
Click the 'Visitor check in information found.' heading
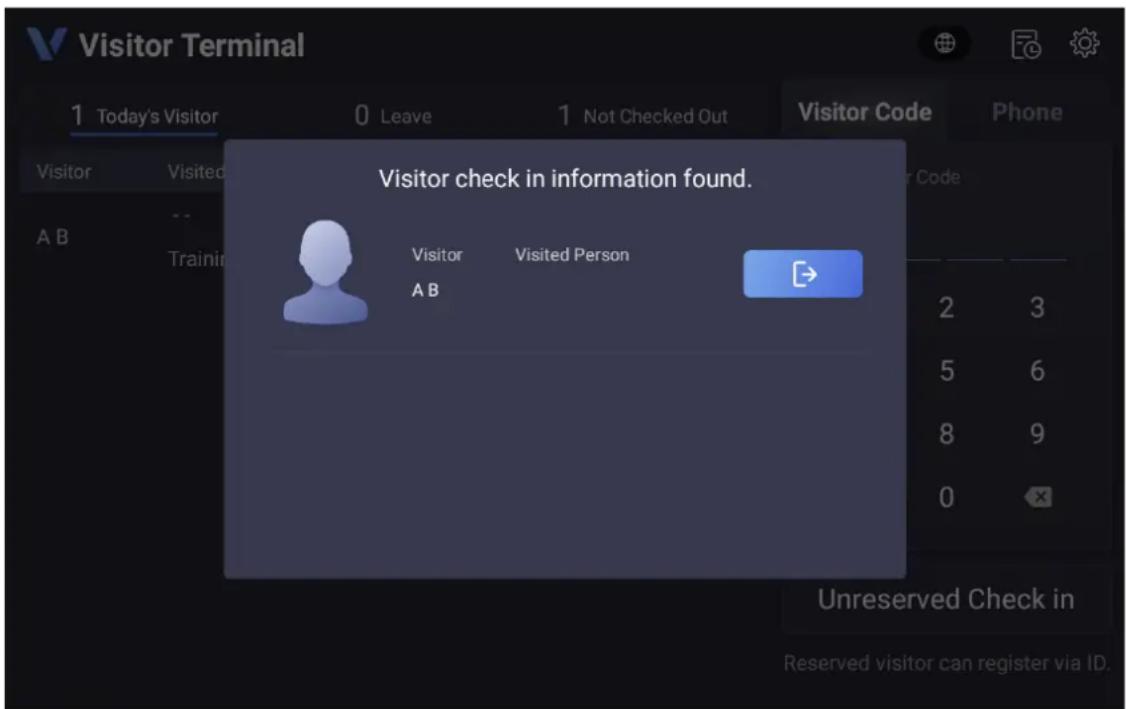565,178
